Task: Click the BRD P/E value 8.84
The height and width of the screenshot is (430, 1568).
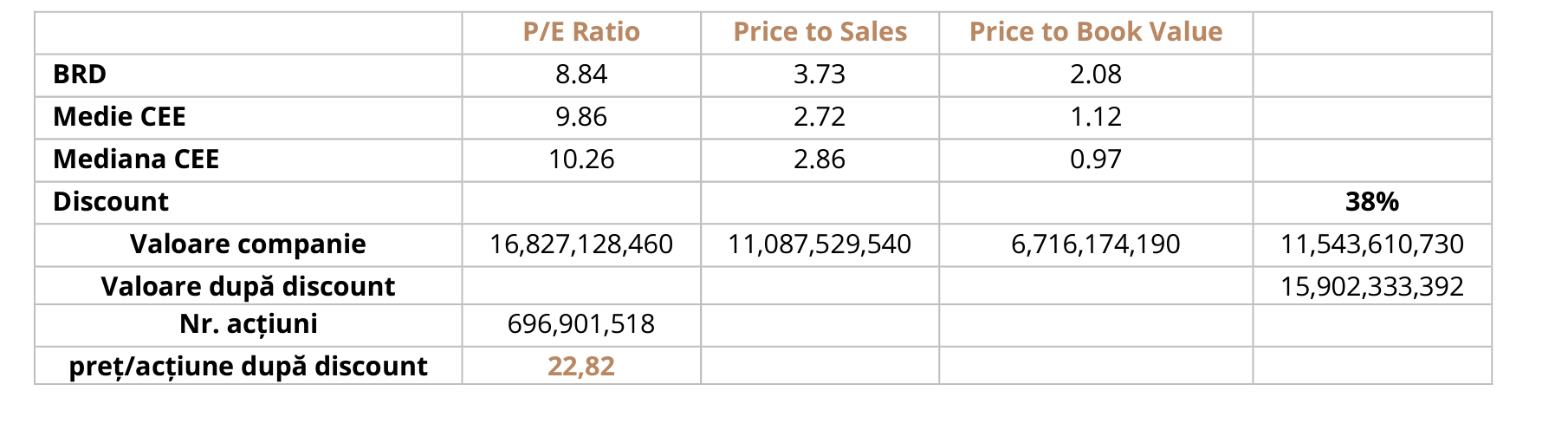Action: coord(581,75)
